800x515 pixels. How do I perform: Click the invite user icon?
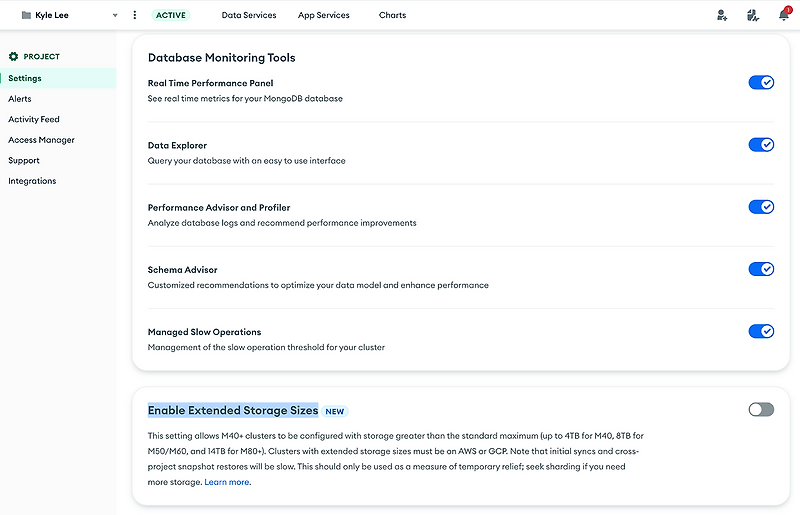point(722,15)
